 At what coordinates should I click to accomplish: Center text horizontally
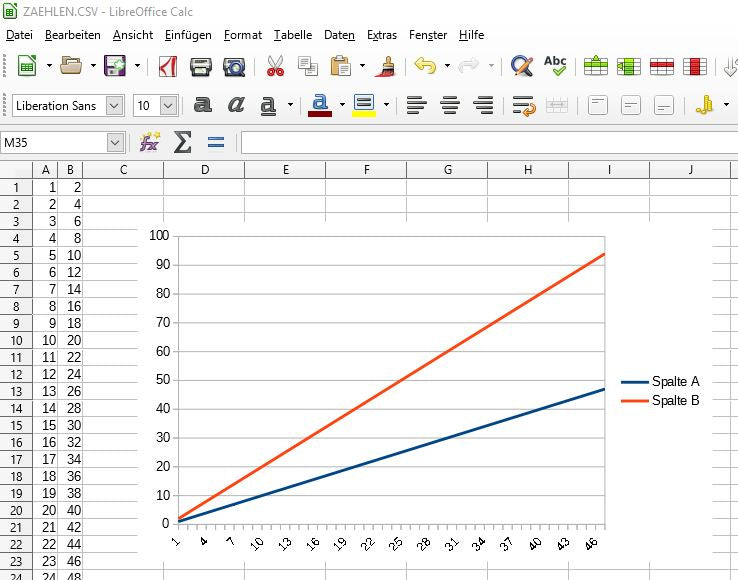click(x=450, y=105)
